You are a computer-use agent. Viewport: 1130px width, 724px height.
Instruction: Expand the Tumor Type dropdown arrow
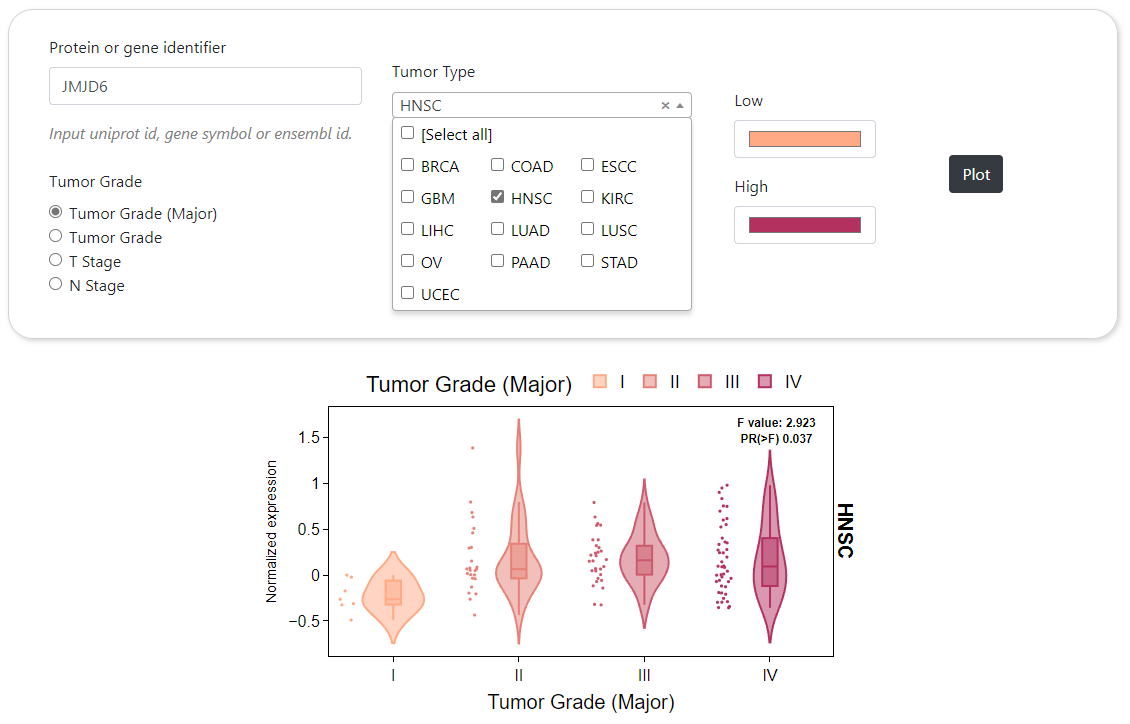pyautogui.click(x=680, y=106)
